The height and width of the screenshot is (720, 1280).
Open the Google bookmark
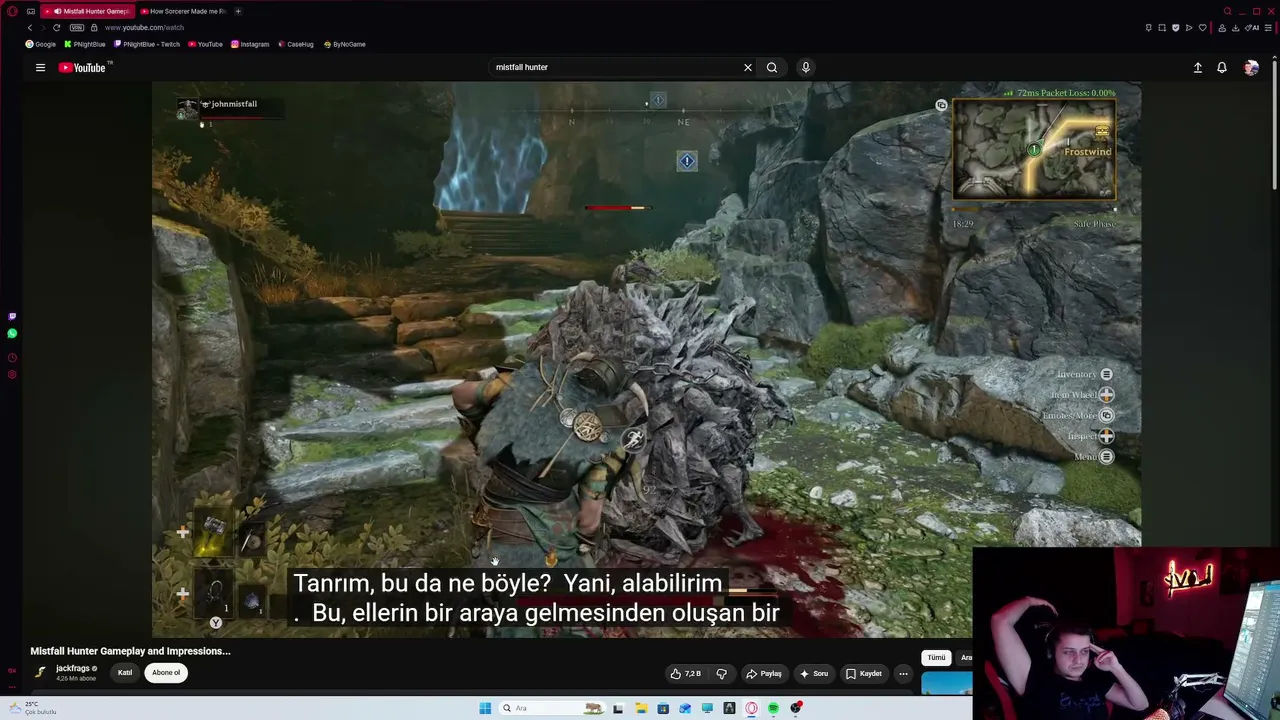41,44
